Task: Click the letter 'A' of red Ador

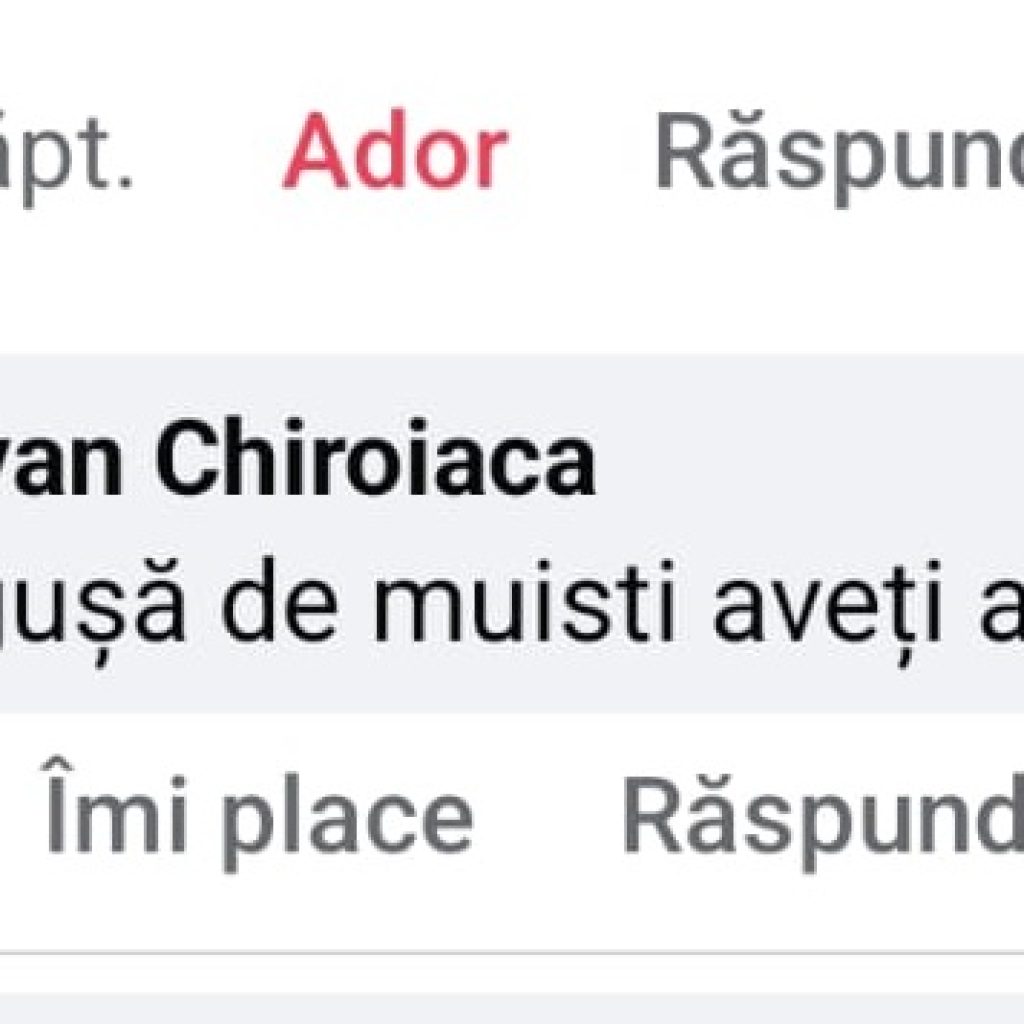Action: pyautogui.click(x=316, y=150)
